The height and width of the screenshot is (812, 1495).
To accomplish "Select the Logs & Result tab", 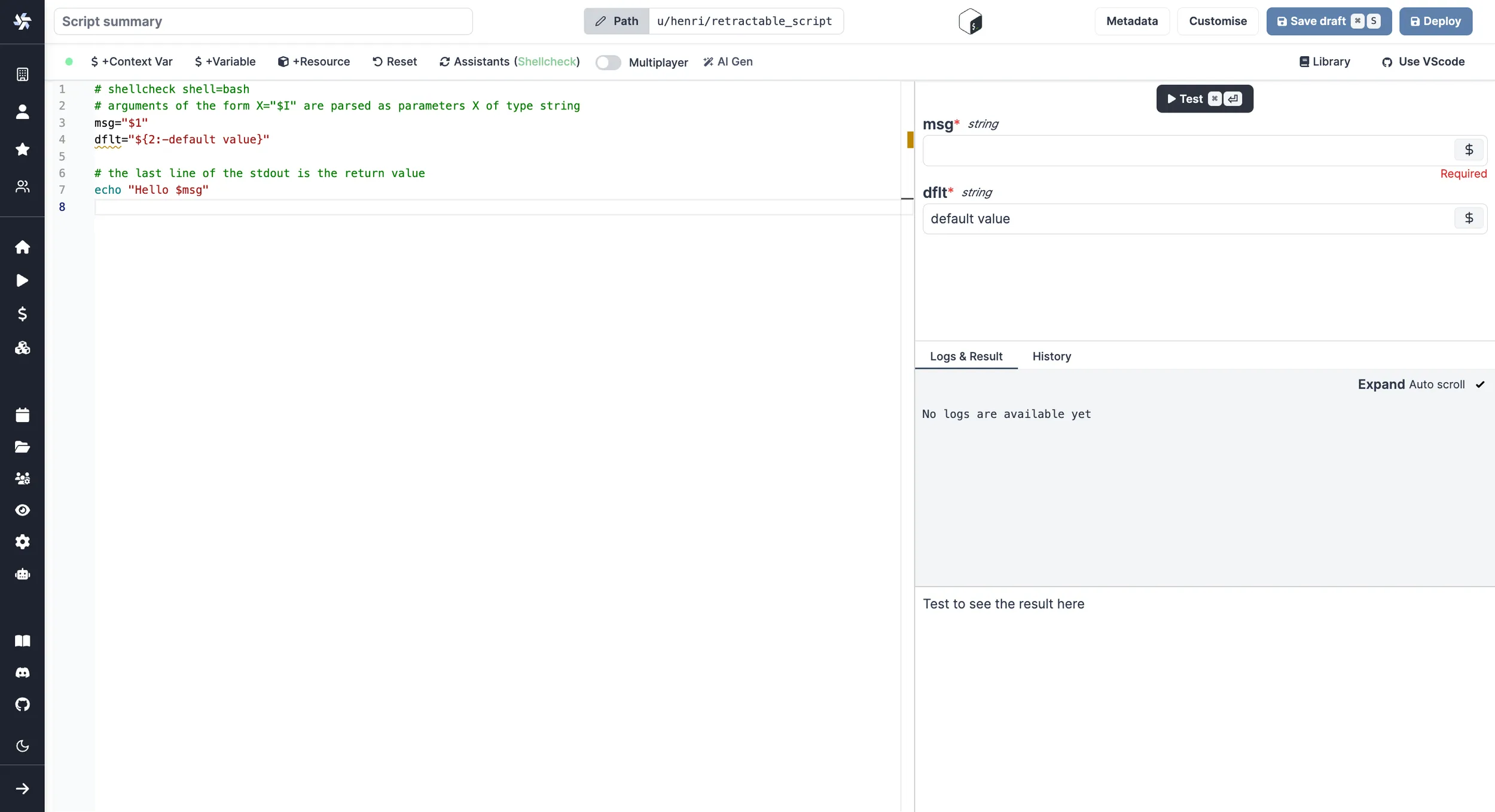I will (966, 356).
